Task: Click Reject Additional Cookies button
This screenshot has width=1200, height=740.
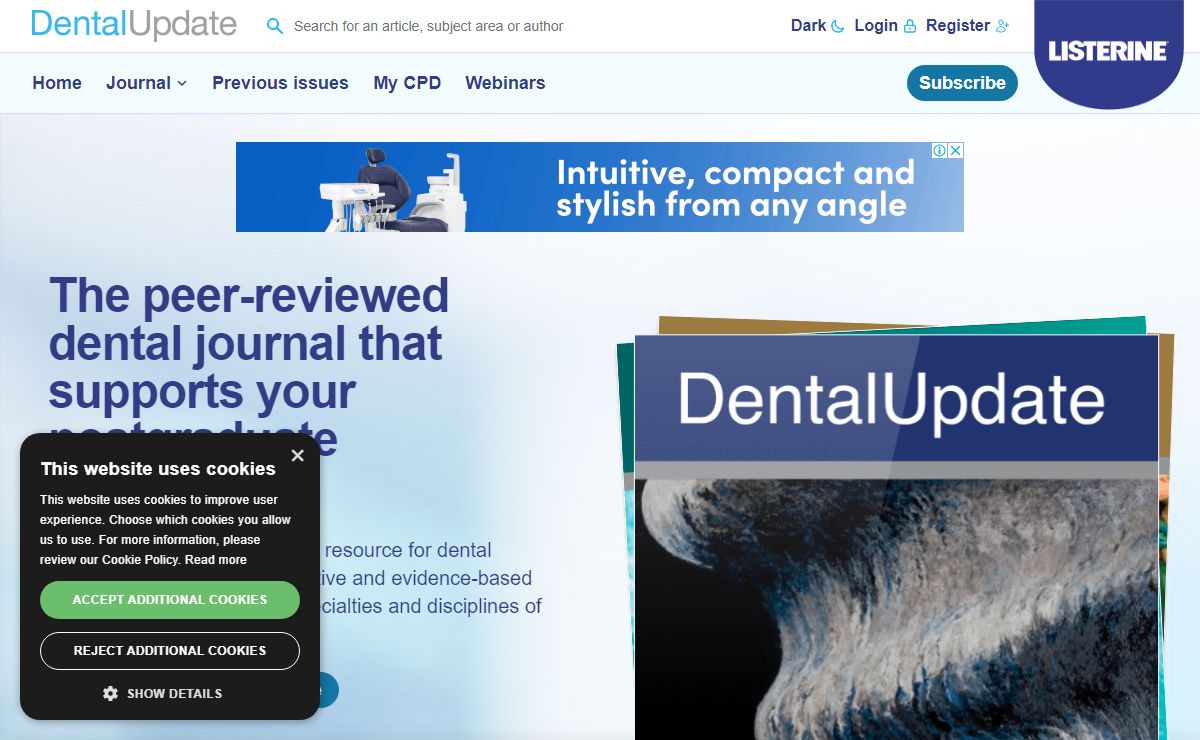Action: tap(170, 651)
